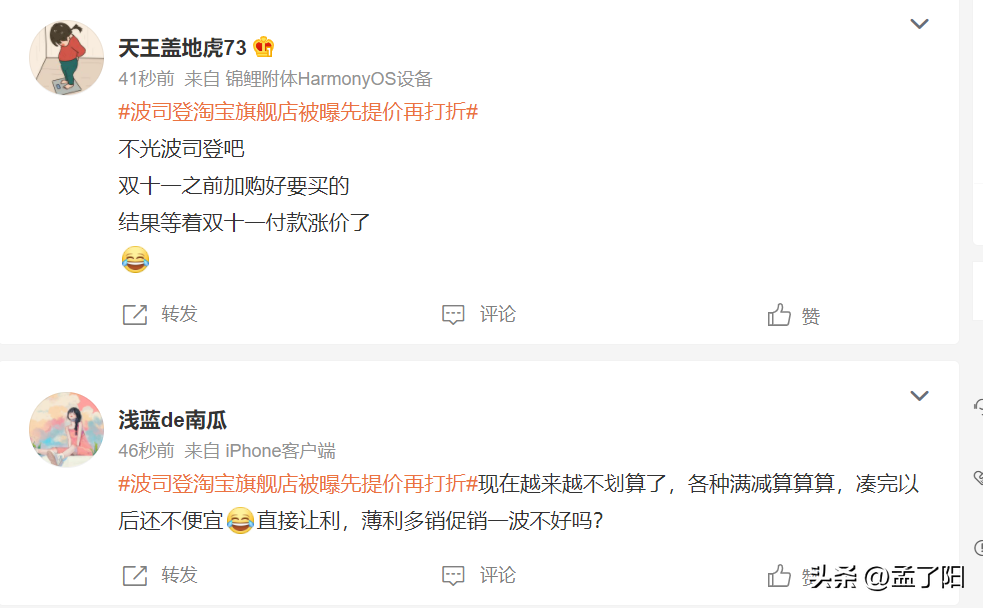Expand the chevron menu on 浅蓝de南瓜's post
The width and height of the screenshot is (983, 608).
click(x=919, y=396)
